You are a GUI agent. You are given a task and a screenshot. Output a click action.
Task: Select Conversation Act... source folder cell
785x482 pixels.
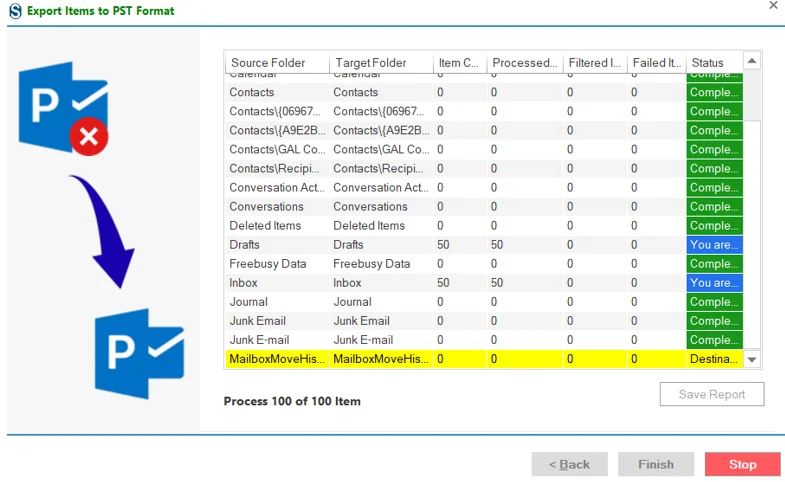point(277,187)
